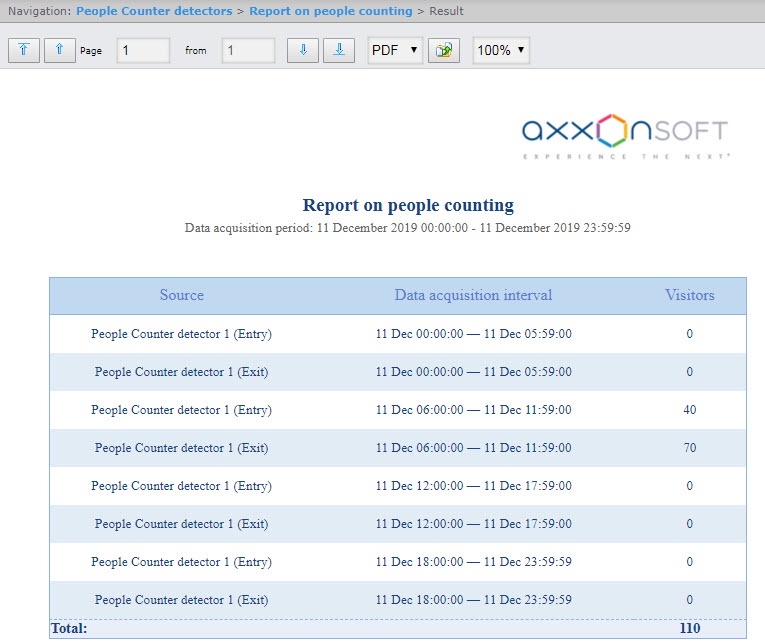
Task: Click the current page number field
Action: (x=143, y=51)
